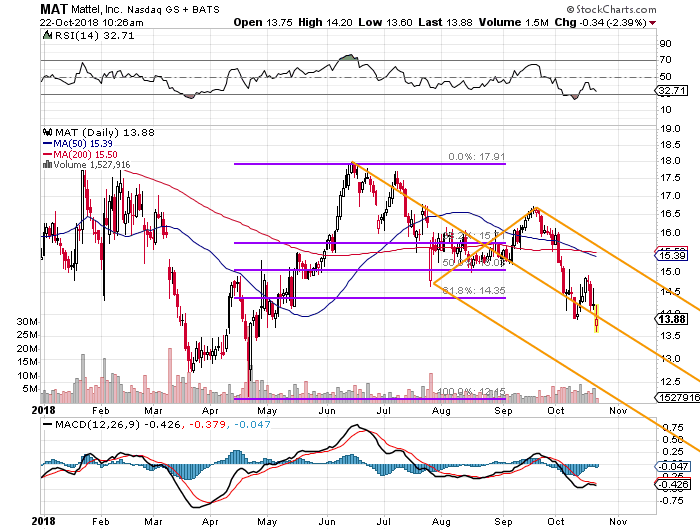700x530 pixels.
Task: Click the red MA(200) legend line marker
Action: [47, 154]
